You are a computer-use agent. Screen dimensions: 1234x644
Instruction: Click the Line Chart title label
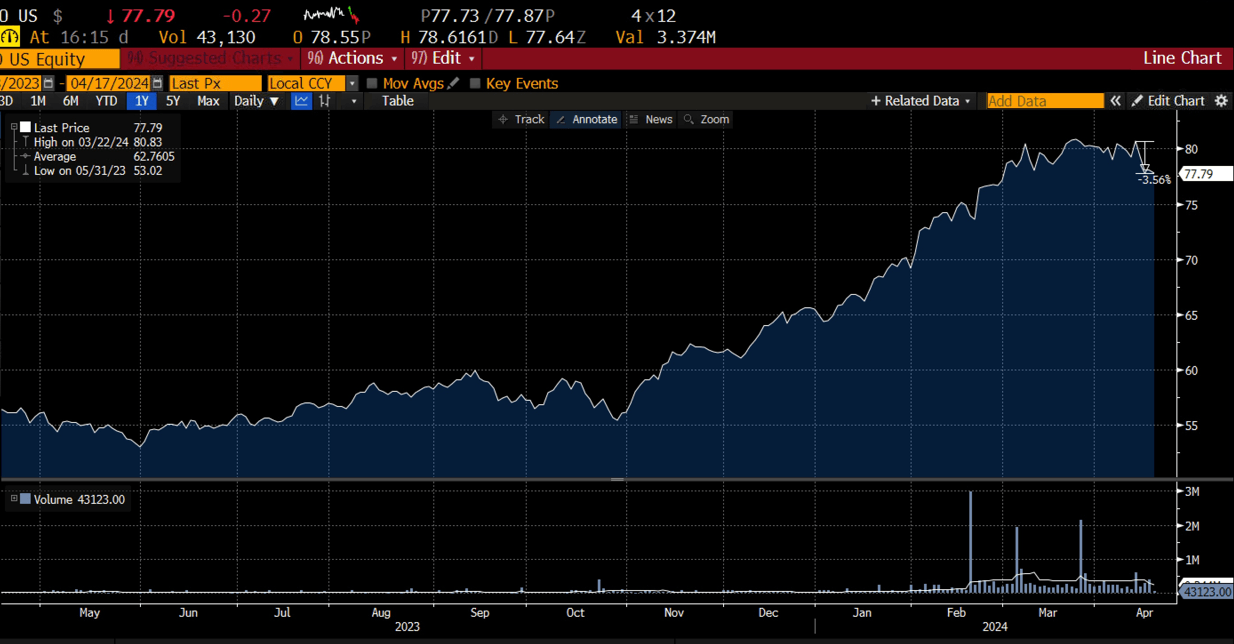coord(1182,58)
